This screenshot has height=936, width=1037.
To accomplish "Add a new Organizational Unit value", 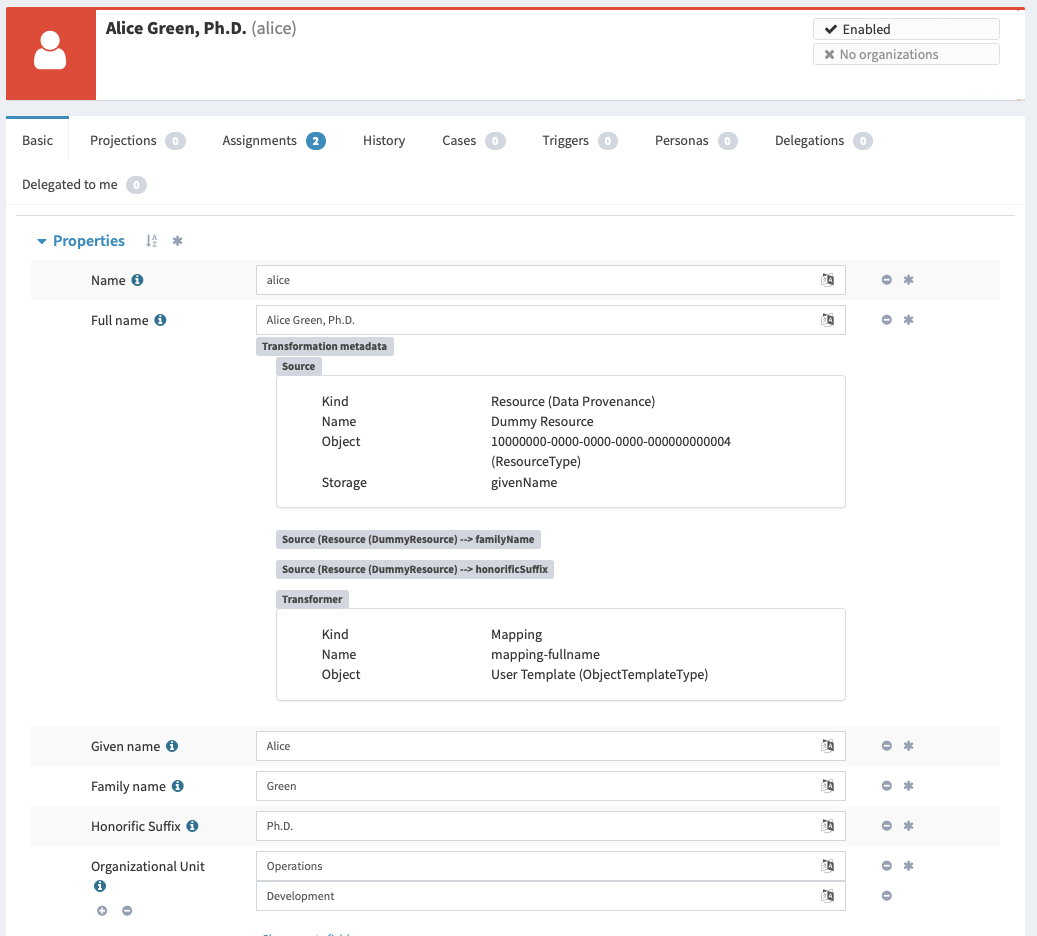I will point(101,910).
